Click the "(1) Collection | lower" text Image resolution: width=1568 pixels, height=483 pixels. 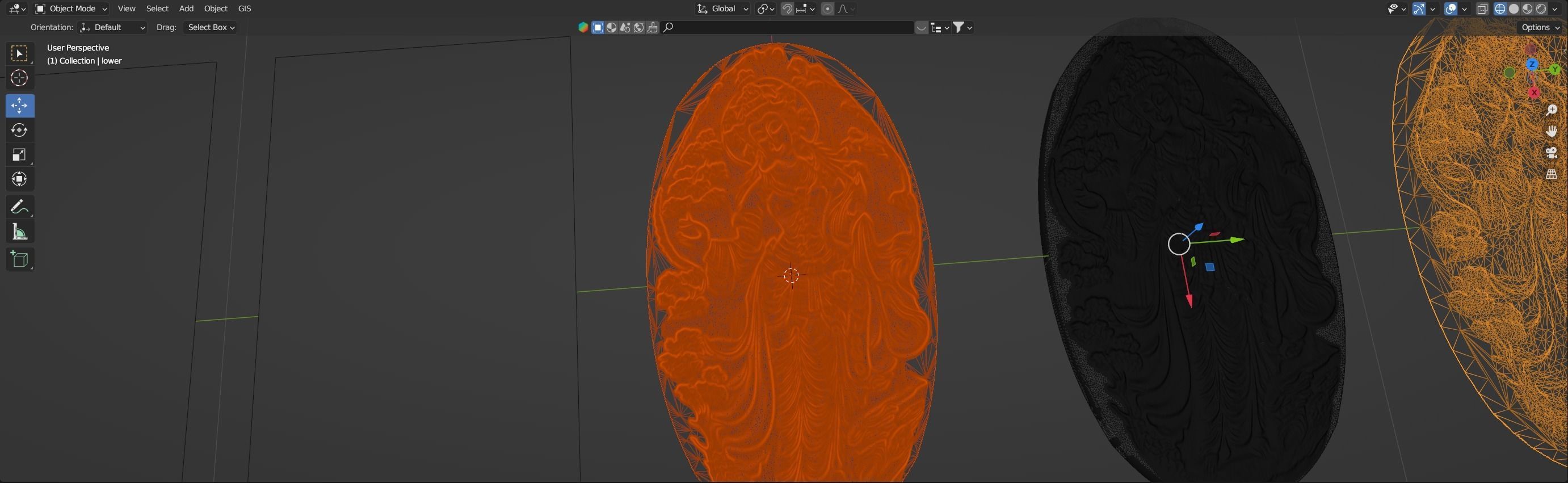85,61
